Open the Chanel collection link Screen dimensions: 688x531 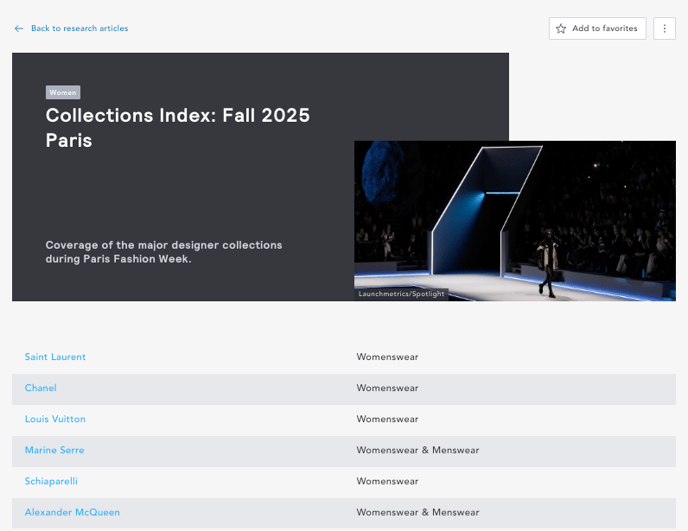point(41,388)
